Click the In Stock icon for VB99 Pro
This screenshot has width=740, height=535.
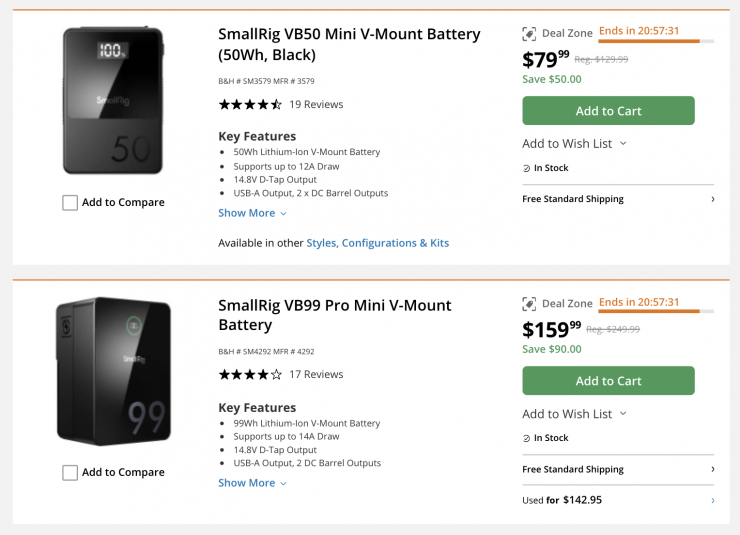(x=526, y=438)
